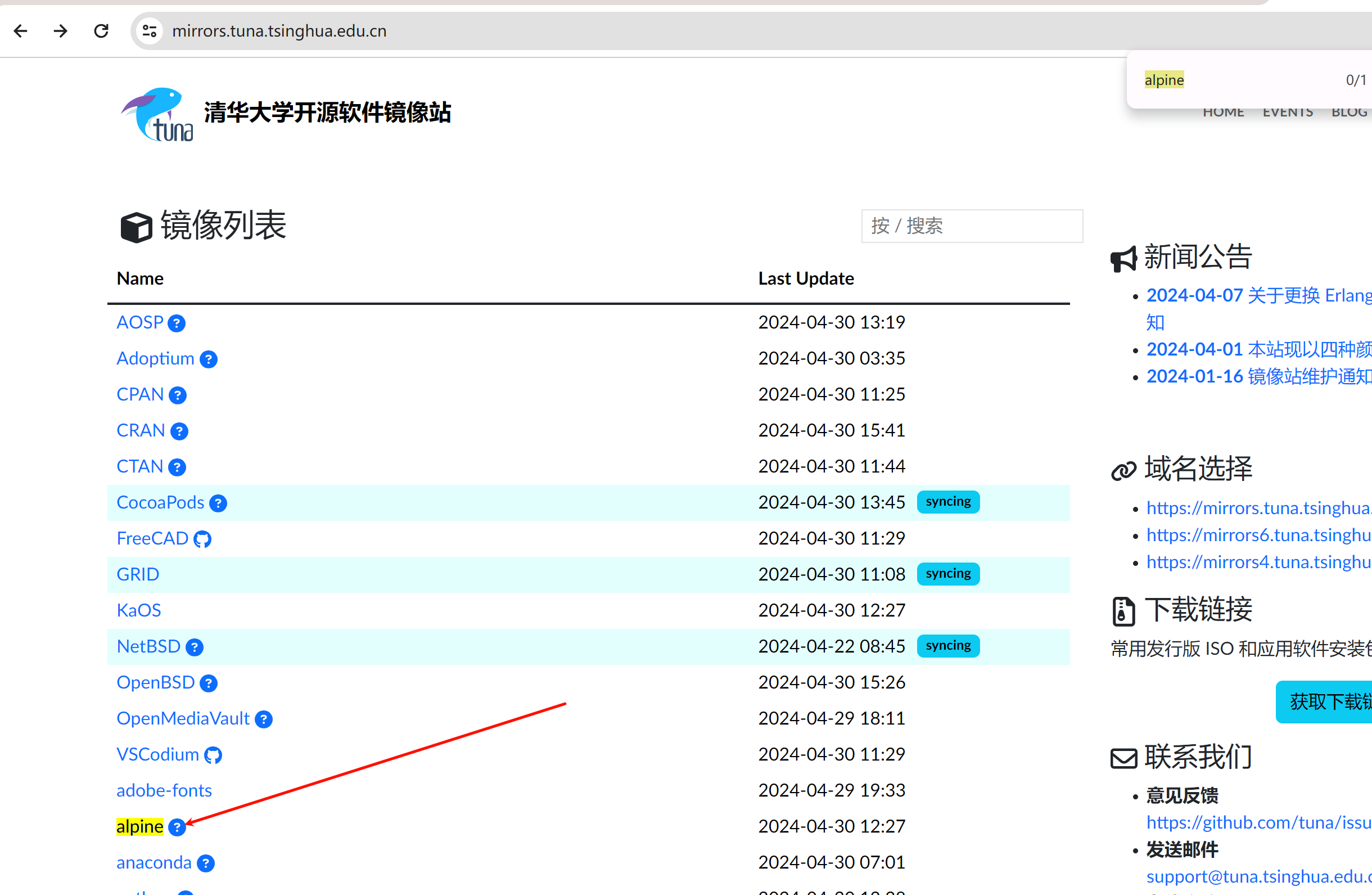Open the help icon next to CocoaPods
This screenshot has width=1372, height=895.
pyautogui.click(x=218, y=503)
